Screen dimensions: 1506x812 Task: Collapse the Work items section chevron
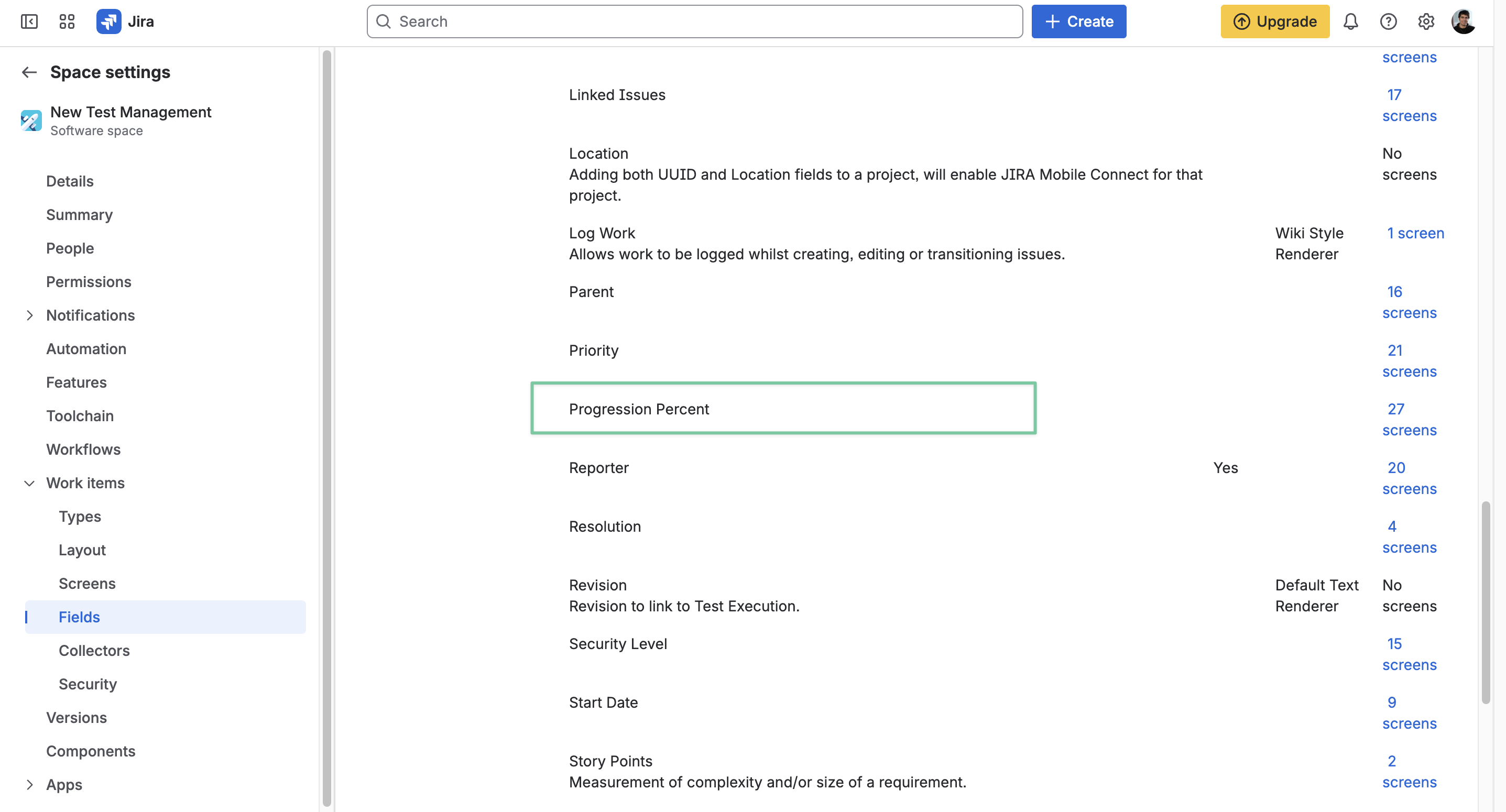[30, 484]
